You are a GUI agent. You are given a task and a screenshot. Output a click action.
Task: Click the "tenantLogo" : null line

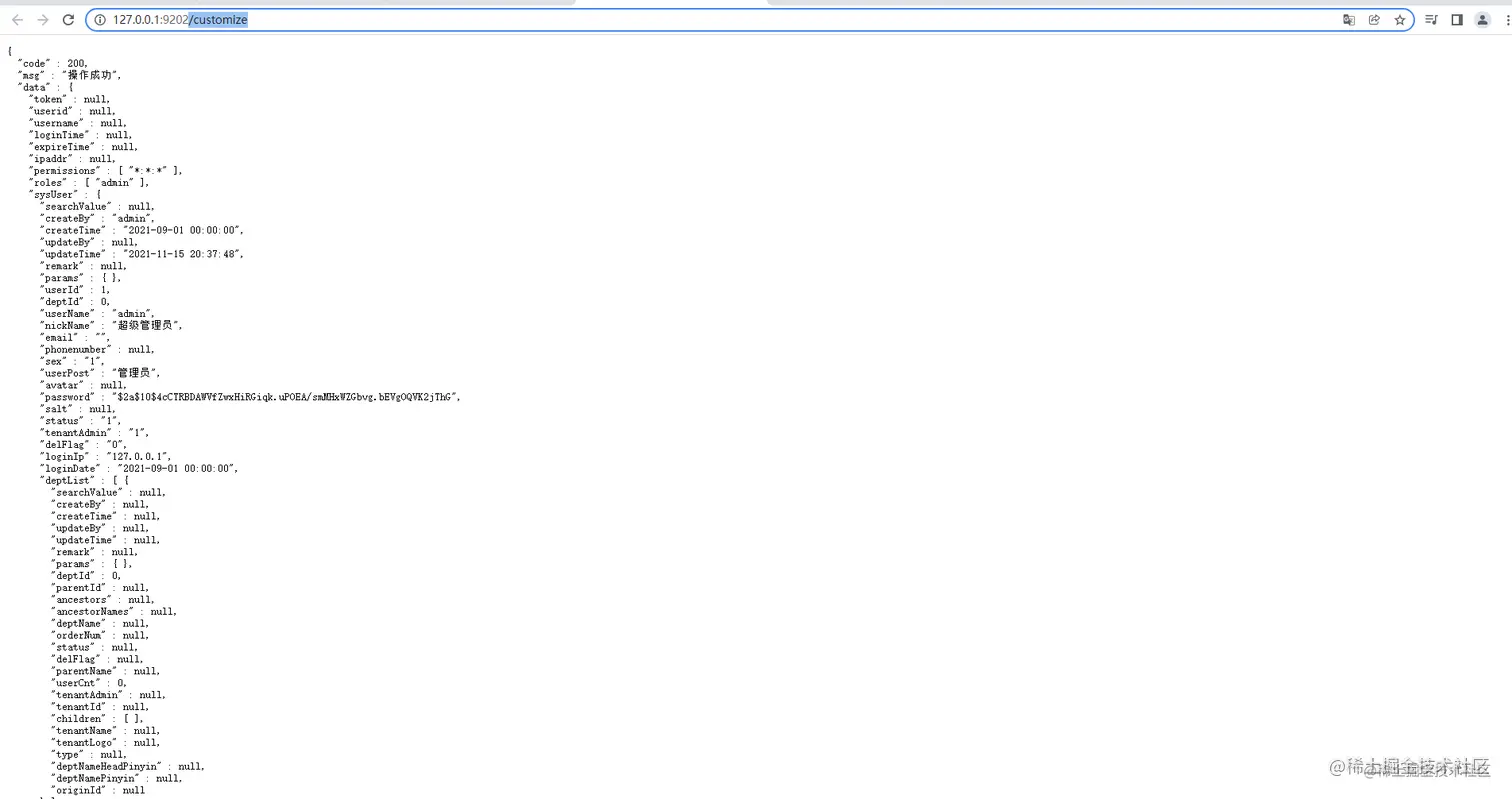[x=106, y=743]
